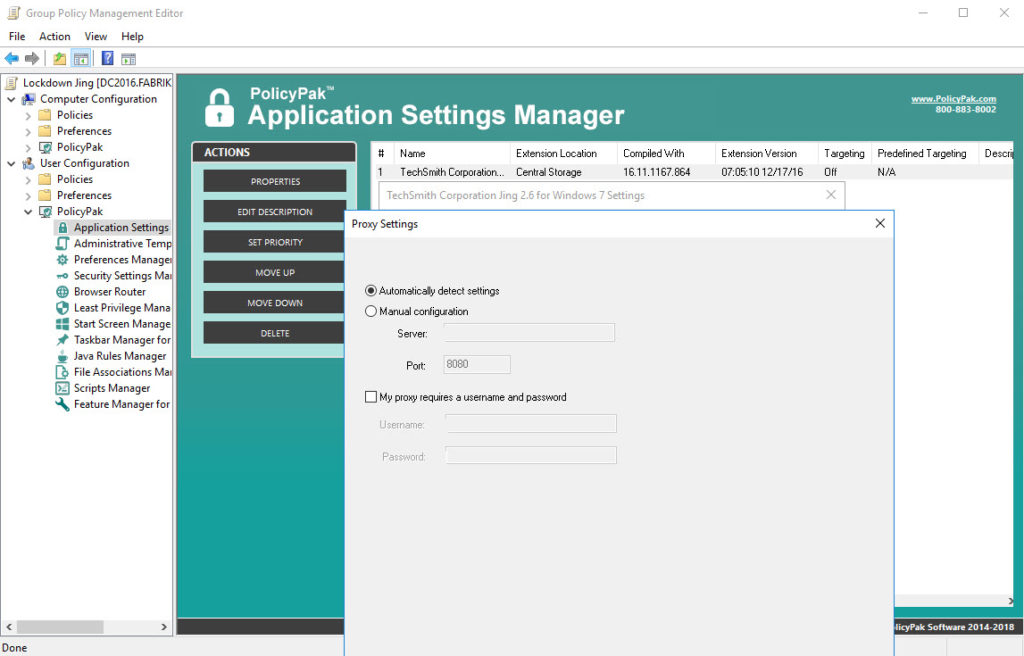Select the Manual configuration radio button
This screenshot has height=656, width=1024.
[x=371, y=312]
